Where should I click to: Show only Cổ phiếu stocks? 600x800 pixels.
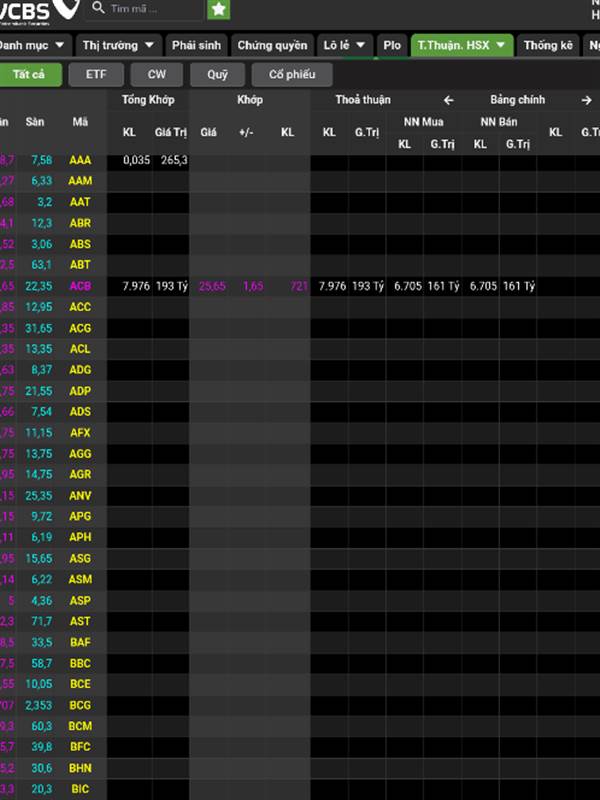click(x=292, y=75)
